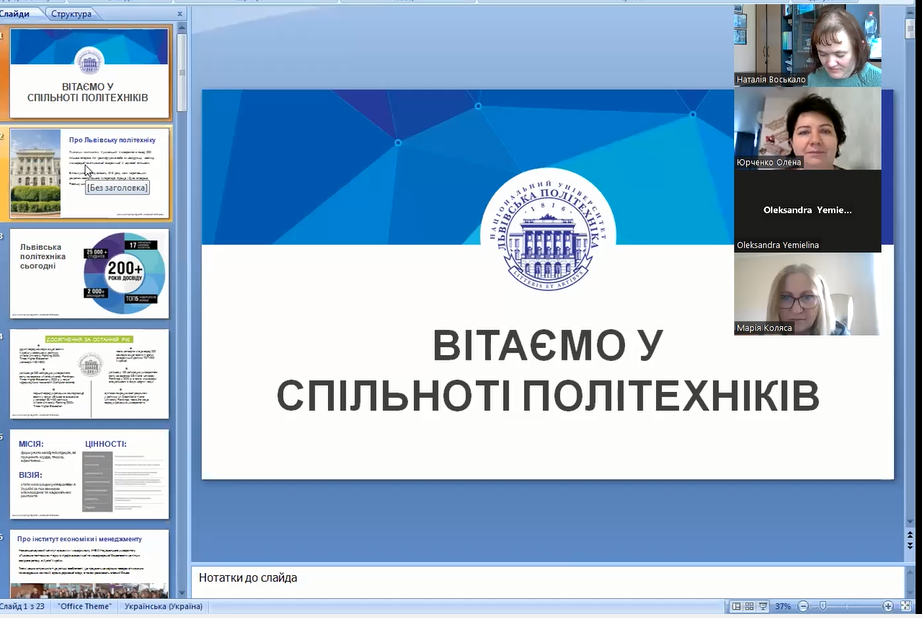
Task: Click the "Office Theme" status bar entry
Action: click(84, 606)
